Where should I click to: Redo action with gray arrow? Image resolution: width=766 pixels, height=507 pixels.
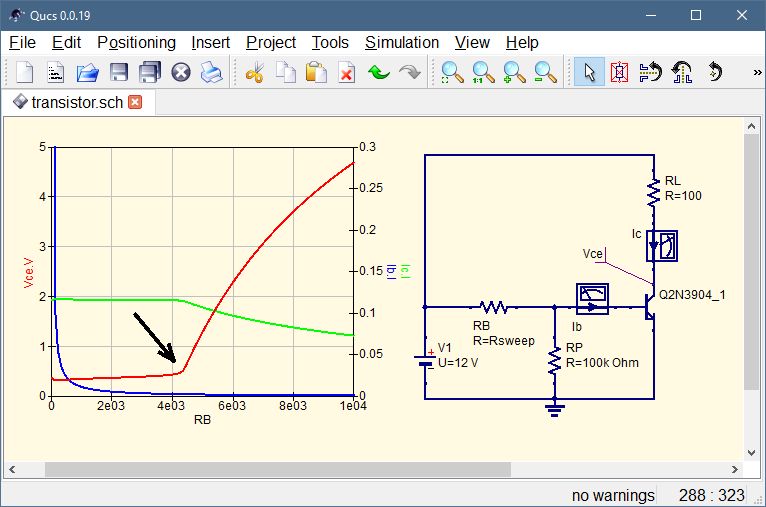[409, 73]
